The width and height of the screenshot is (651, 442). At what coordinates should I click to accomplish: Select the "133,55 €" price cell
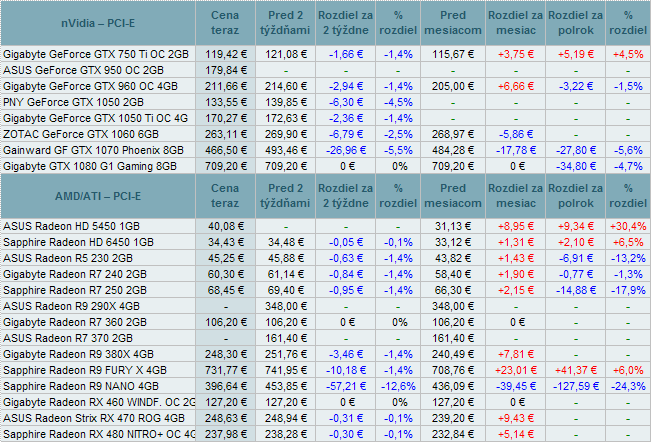click(x=225, y=102)
